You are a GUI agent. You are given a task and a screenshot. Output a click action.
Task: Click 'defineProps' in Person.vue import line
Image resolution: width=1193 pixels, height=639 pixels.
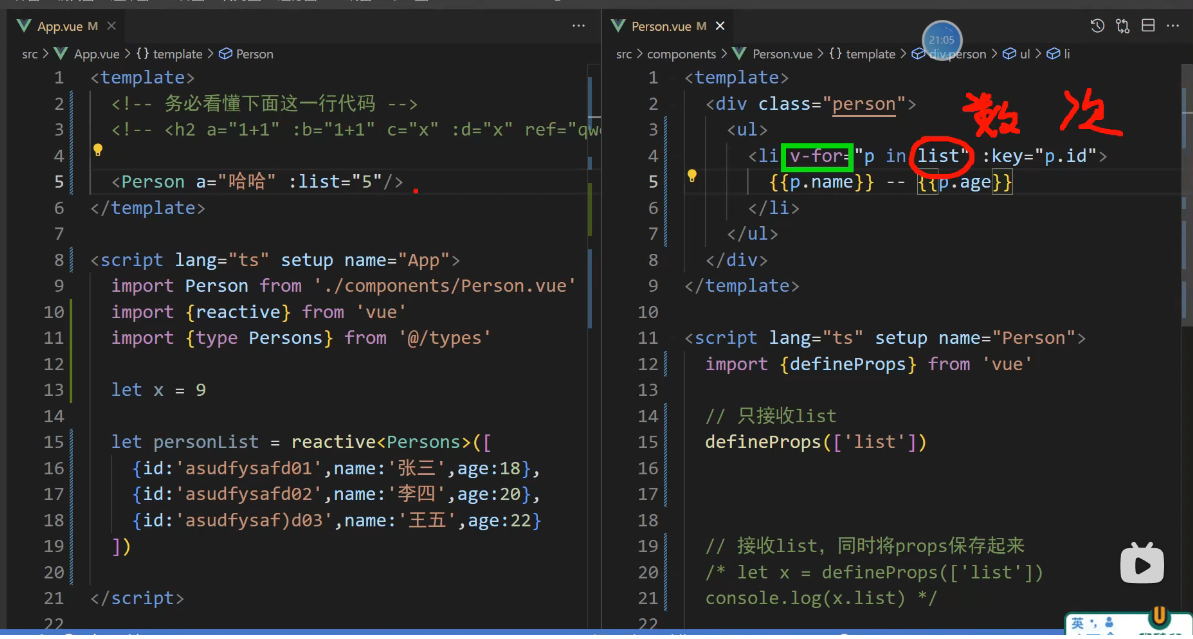(x=848, y=364)
